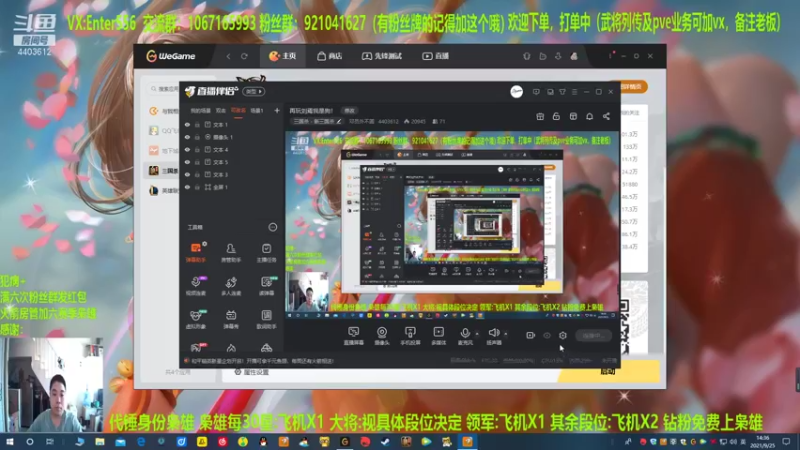Toggle lock for 摄像头 1 source

(x=197, y=137)
